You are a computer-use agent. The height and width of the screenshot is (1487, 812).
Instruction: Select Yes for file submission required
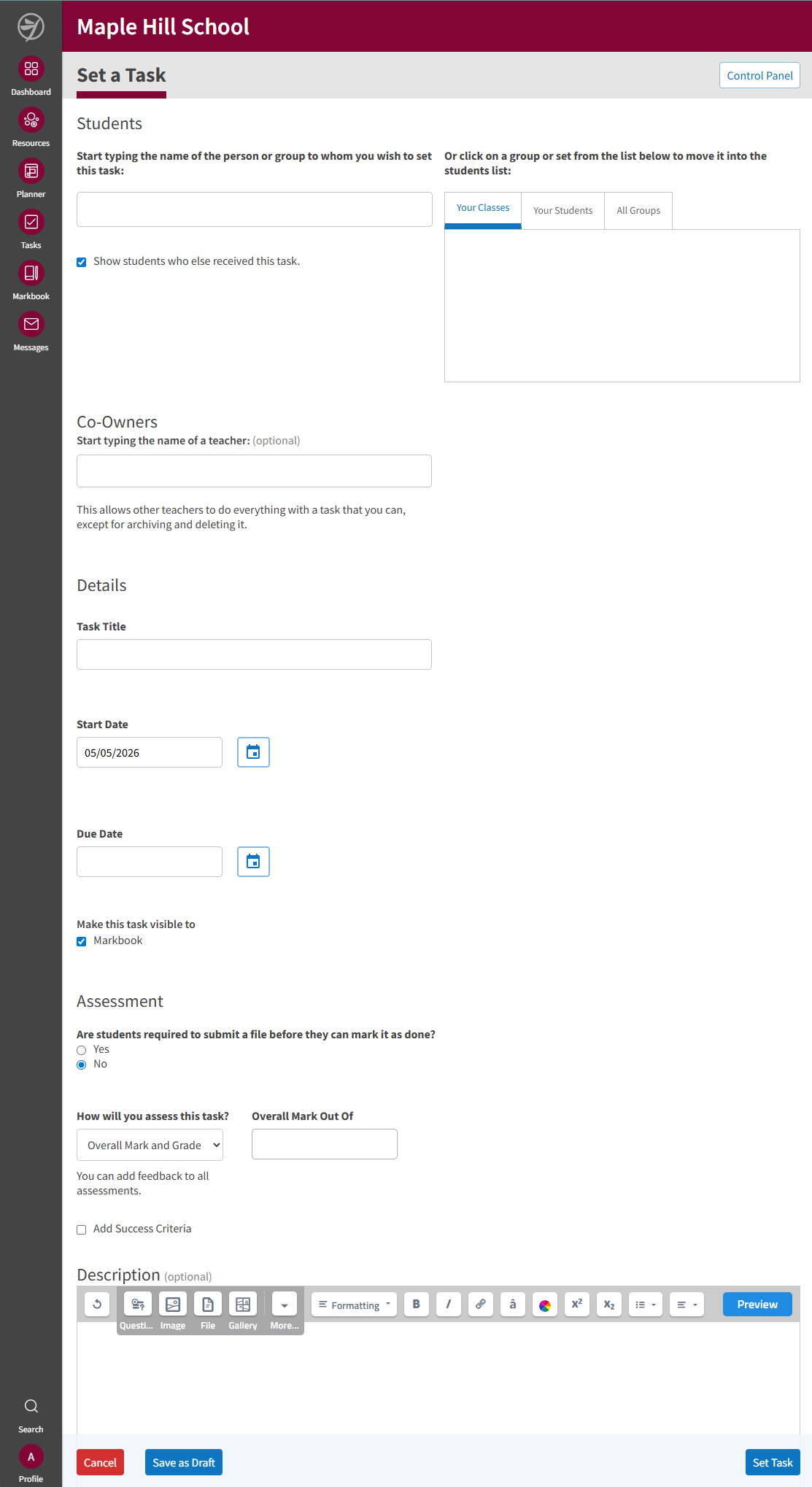[82, 1050]
